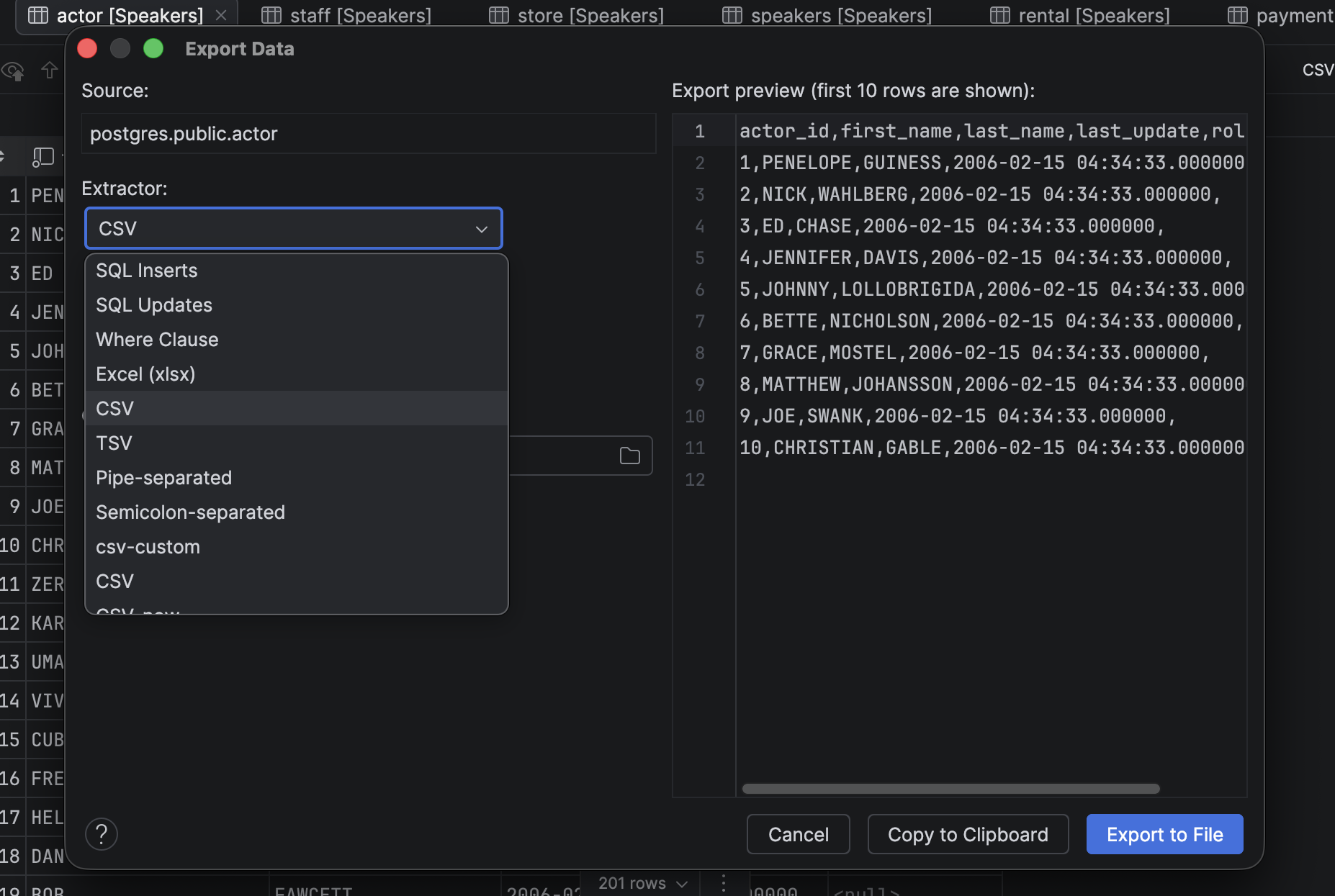
Task: Click the export preview horizontal scrollbar
Action: tap(950, 789)
